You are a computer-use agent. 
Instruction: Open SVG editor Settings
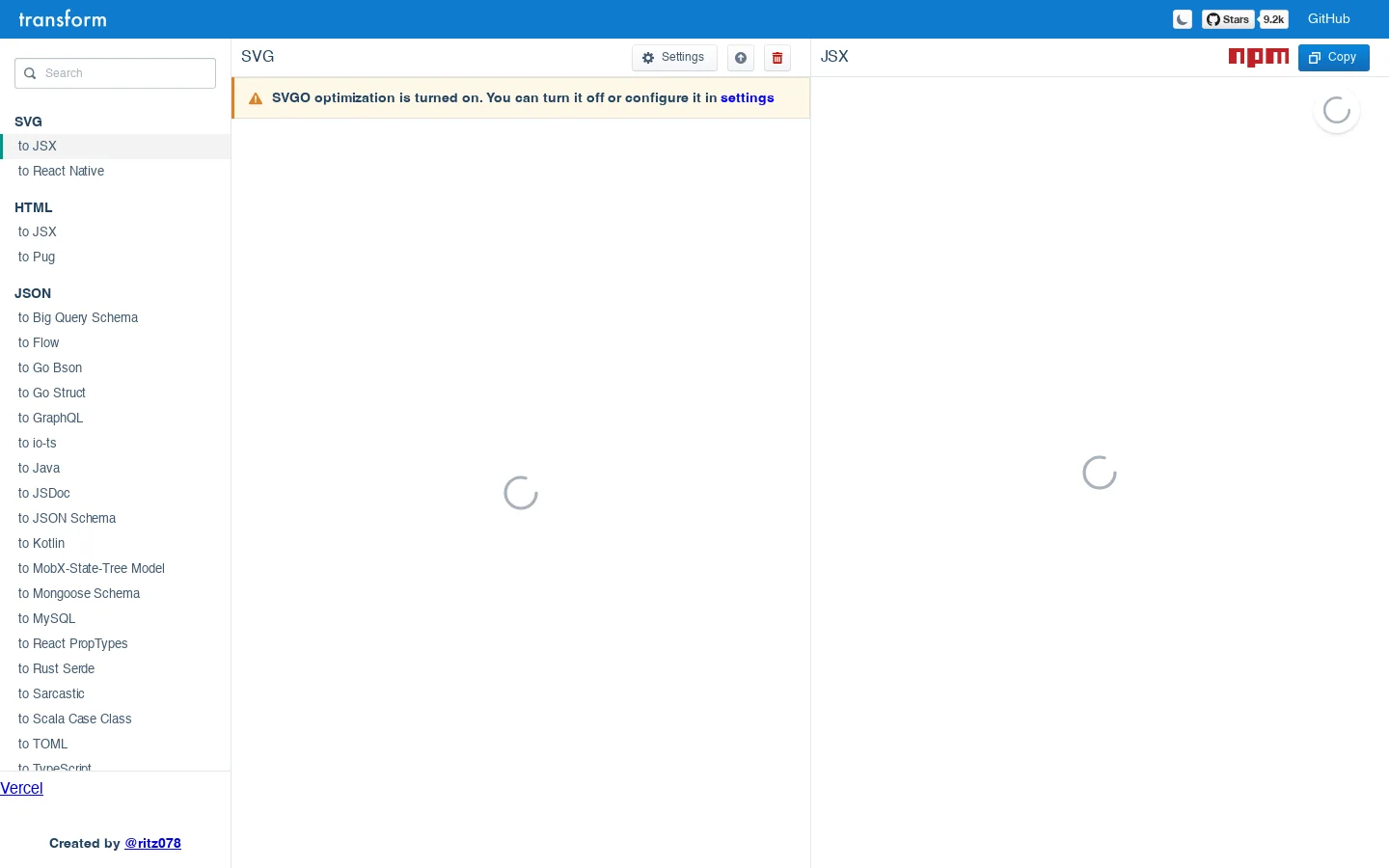coord(674,58)
